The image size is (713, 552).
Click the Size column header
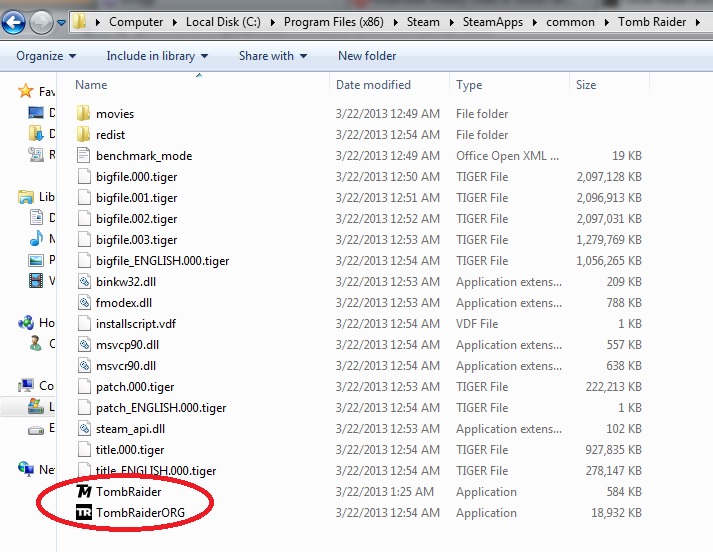586,85
